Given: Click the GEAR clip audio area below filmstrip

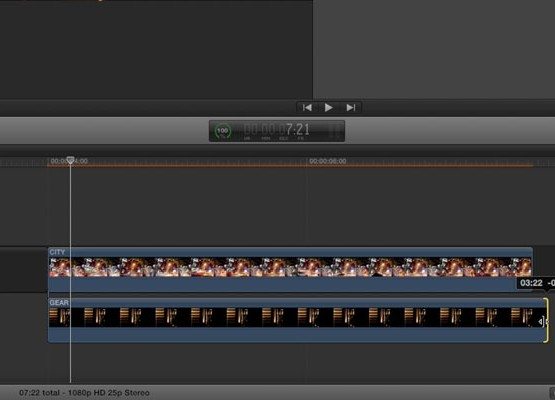Looking at the screenshot, I should 297,335.
